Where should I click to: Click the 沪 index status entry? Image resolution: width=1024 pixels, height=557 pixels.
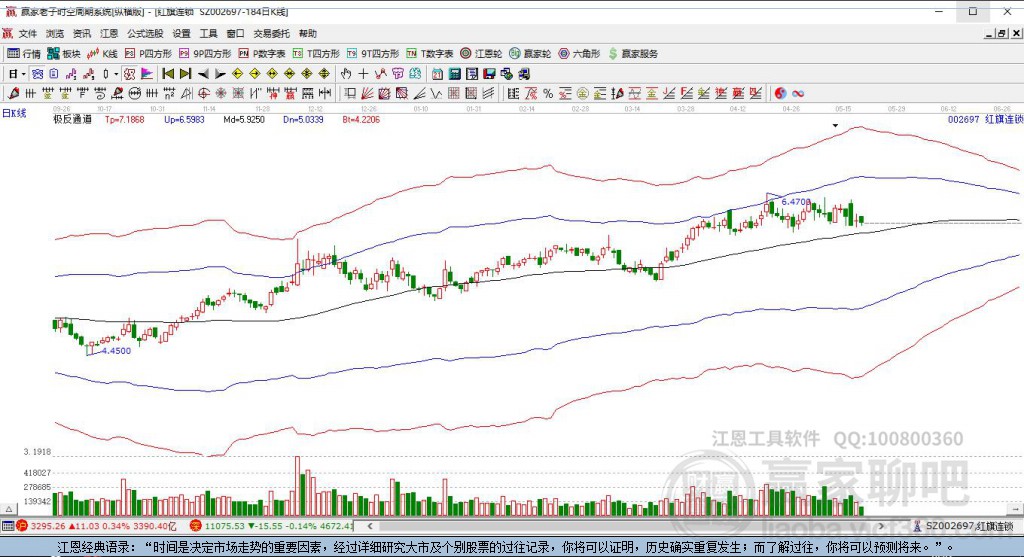[x=97, y=526]
